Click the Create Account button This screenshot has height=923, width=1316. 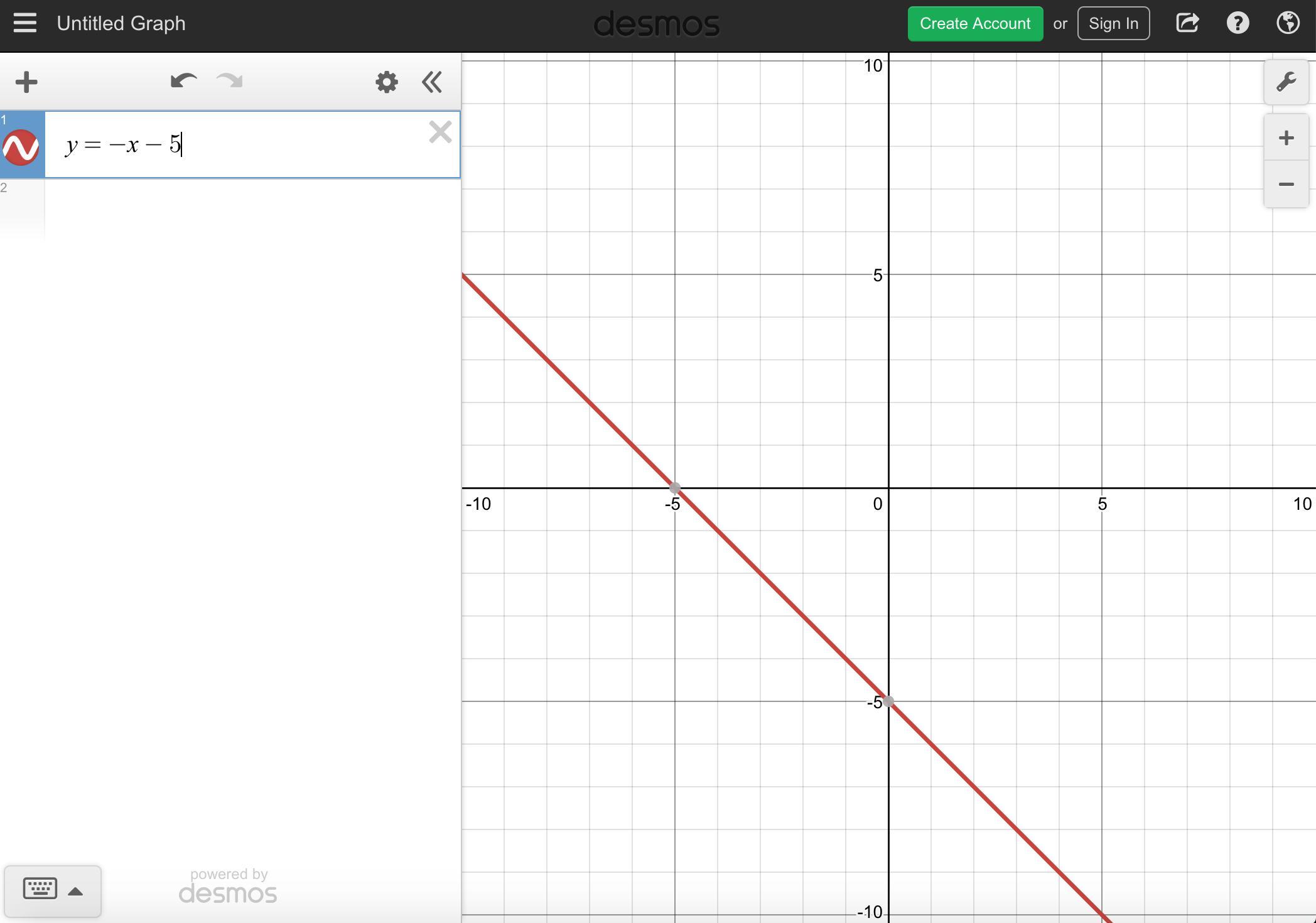975,24
